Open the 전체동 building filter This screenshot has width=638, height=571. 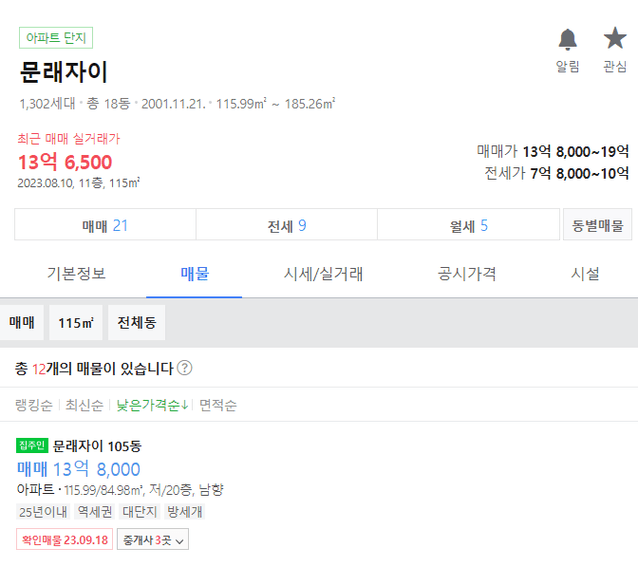pyautogui.click(x=137, y=322)
